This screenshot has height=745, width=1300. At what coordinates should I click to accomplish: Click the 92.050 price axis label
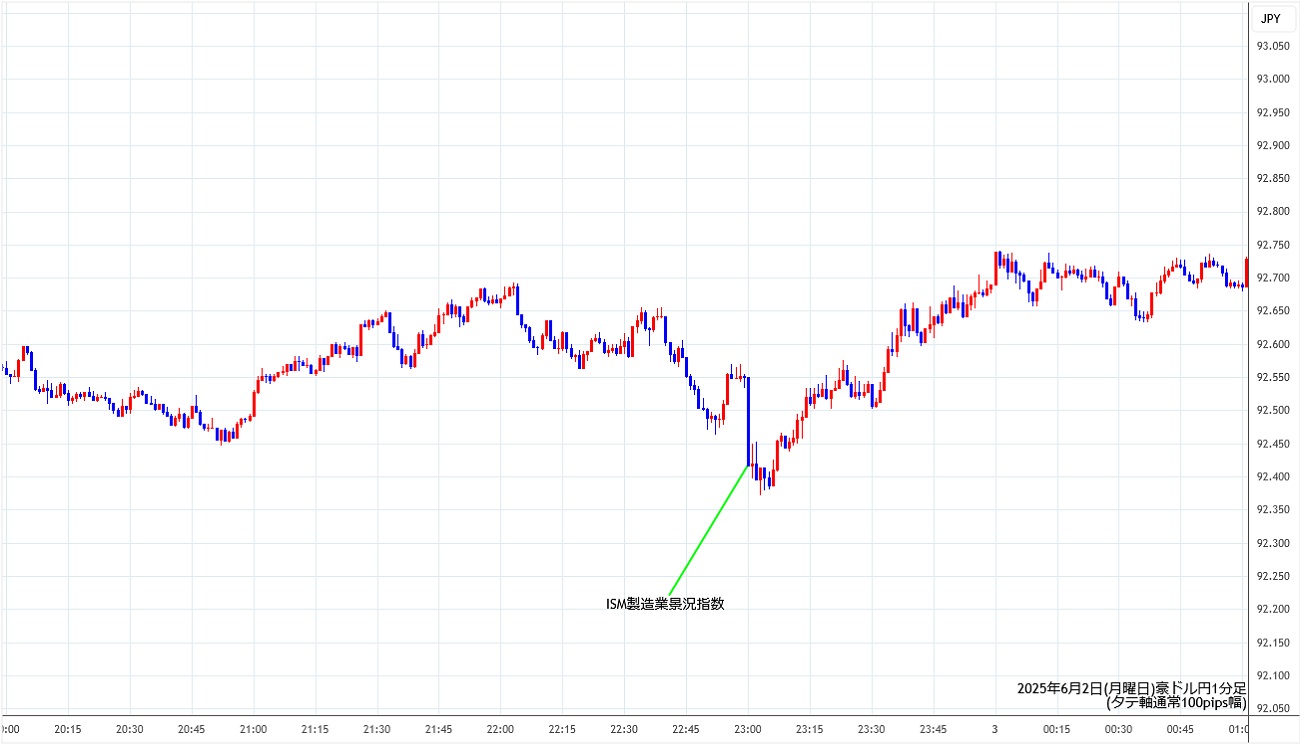(1274, 708)
